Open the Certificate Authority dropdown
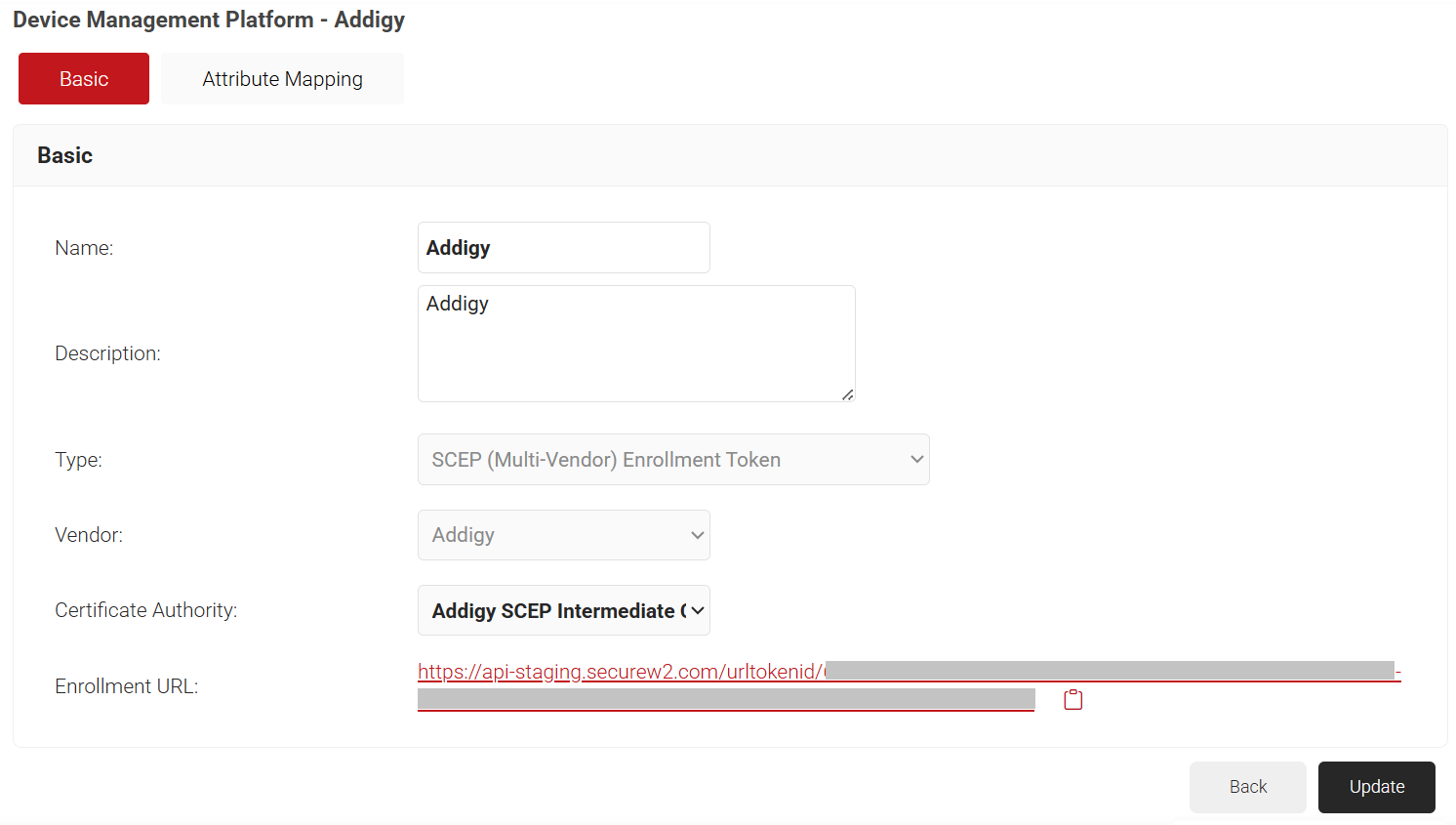 (563, 611)
